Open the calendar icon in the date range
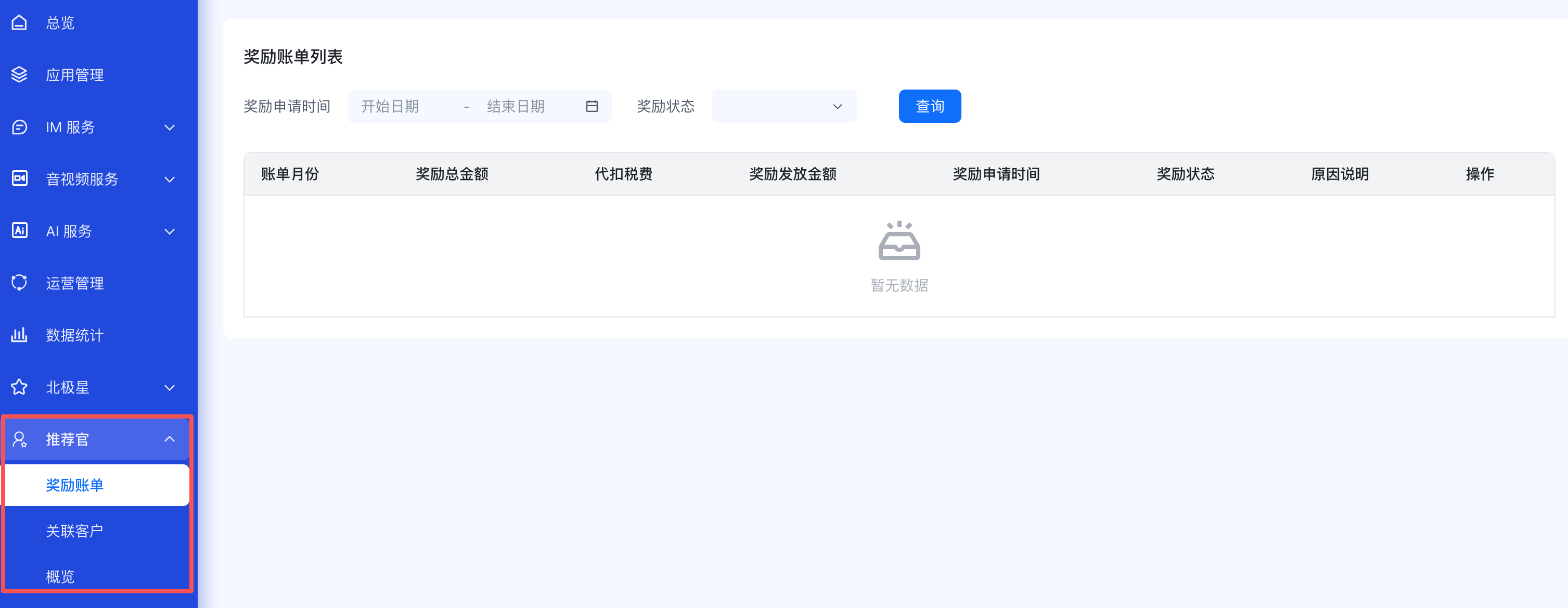 click(591, 107)
